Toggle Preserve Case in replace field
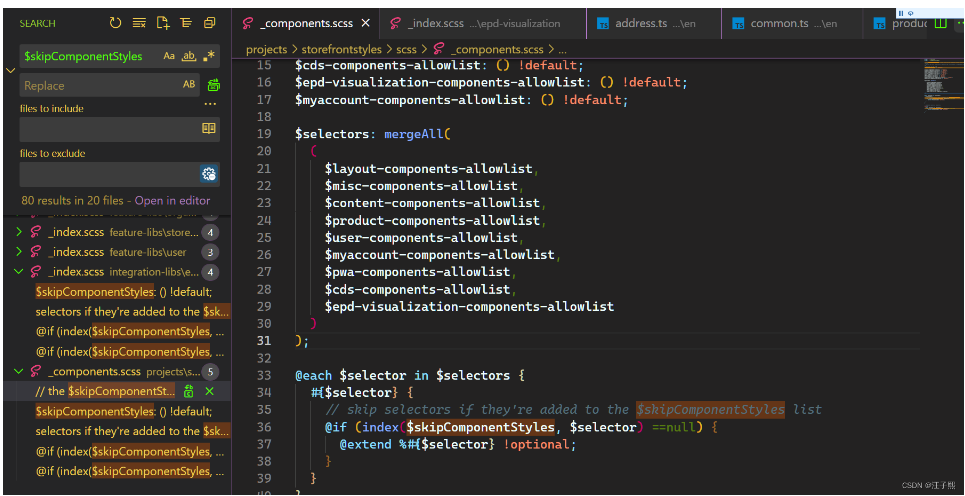The image size is (965, 496). pos(189,85)
